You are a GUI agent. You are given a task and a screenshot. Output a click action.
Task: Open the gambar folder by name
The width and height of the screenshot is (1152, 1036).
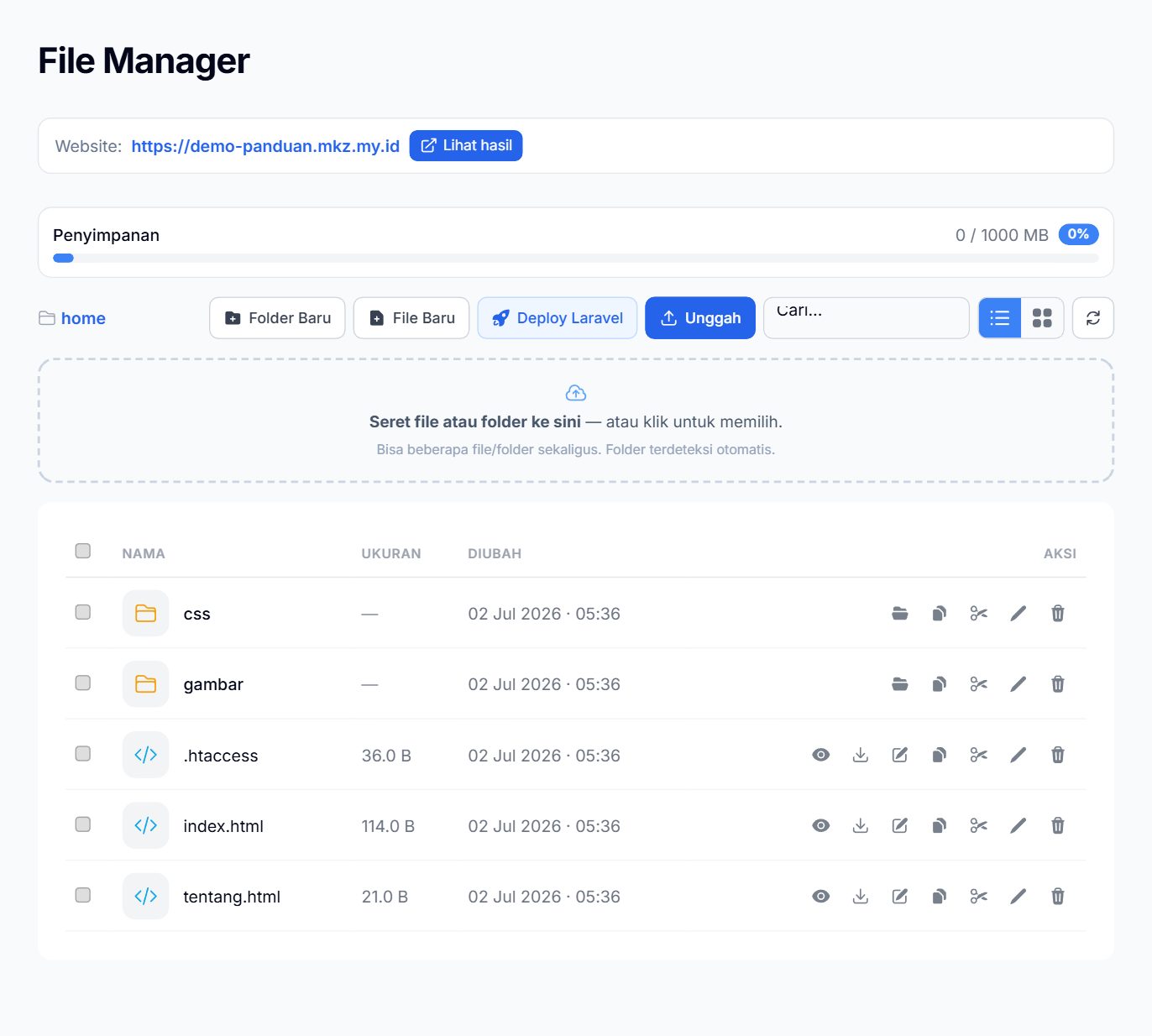tap(213, 684)
